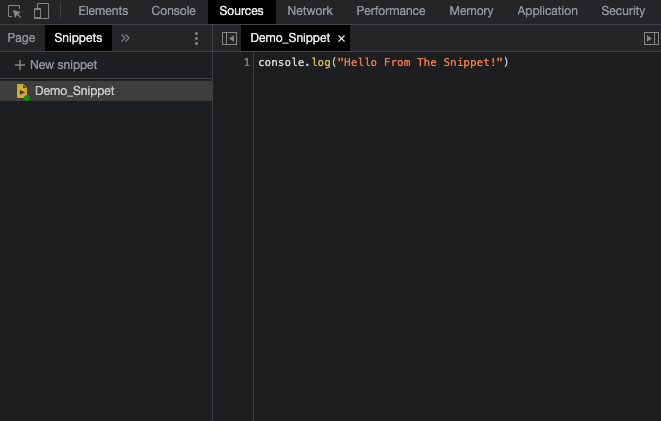Hide the navigator sidebar pane
Screen dimensions: 661x421
tap(229, 38)
